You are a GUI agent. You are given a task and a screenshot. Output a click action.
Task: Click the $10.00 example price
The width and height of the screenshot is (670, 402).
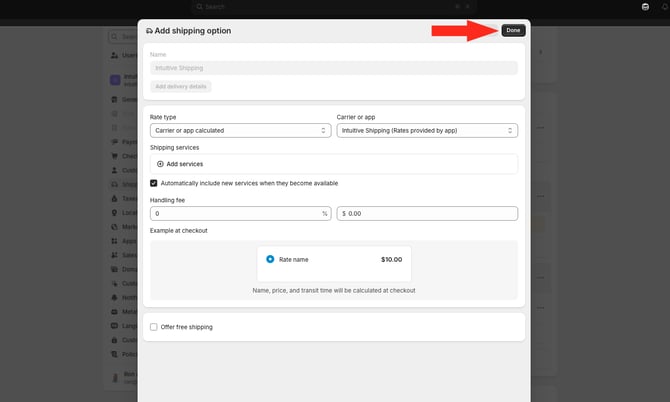(x=391, y=259)
